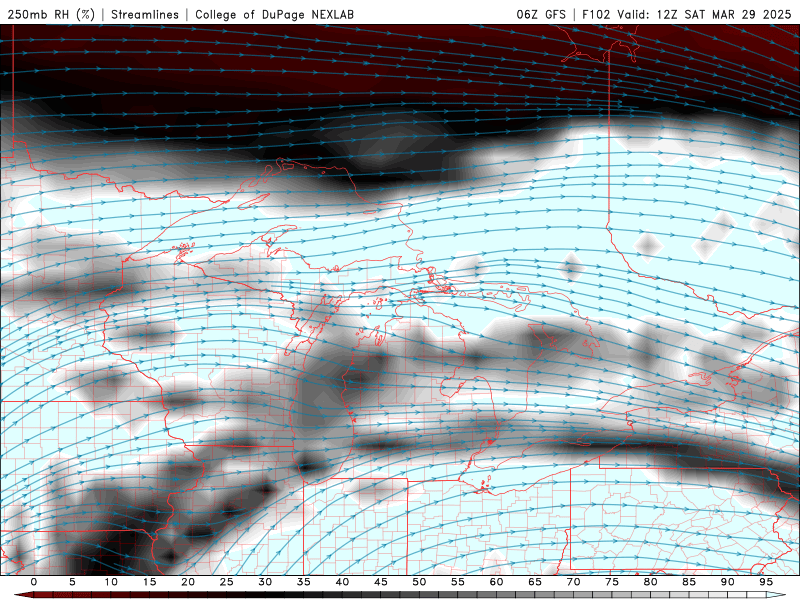This screenshot has width=800, height=600.
Task: Select the colorbar label "60"
Action: pos(496,582)
